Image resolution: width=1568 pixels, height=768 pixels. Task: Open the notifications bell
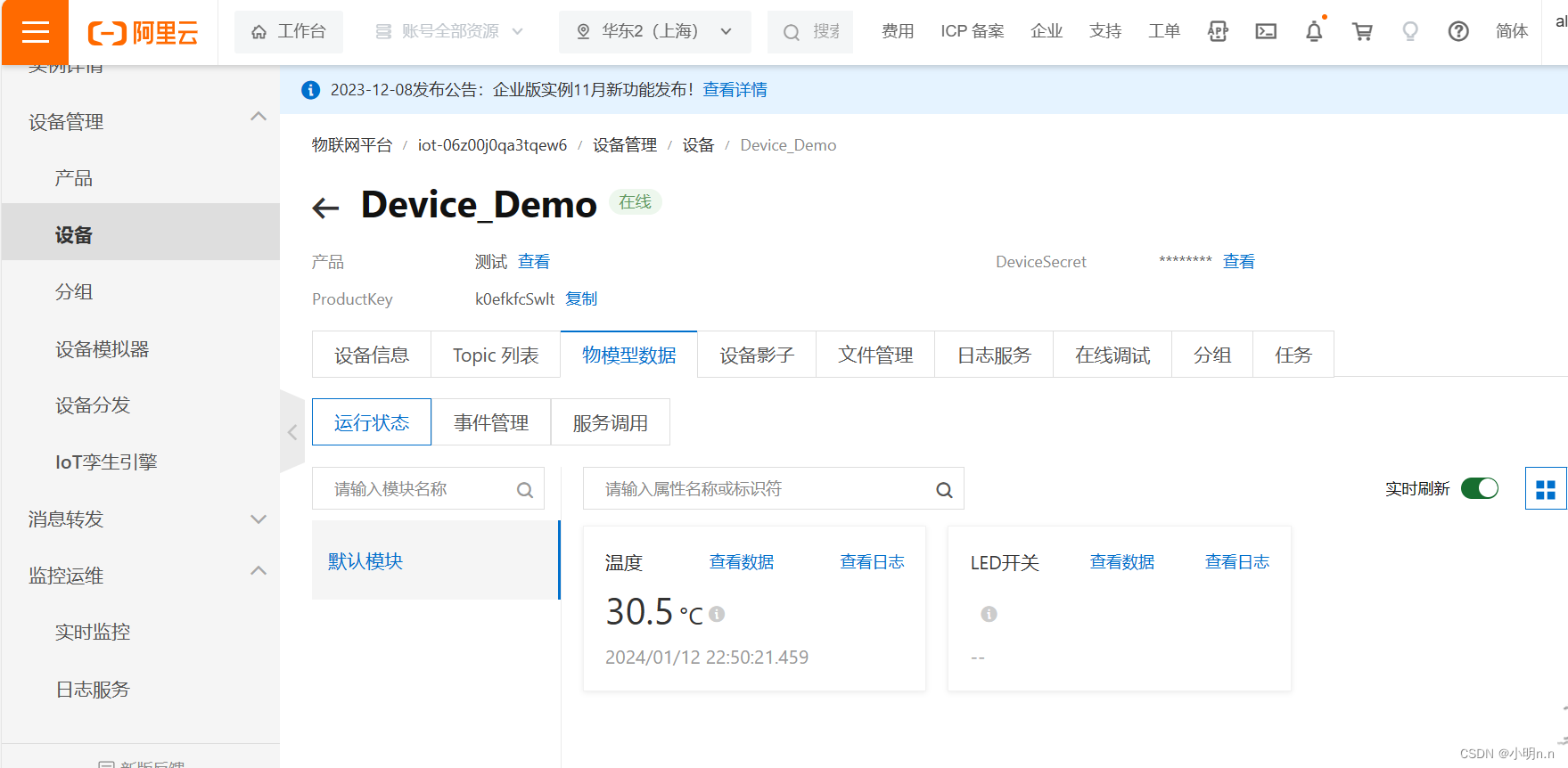(1314, 32)
